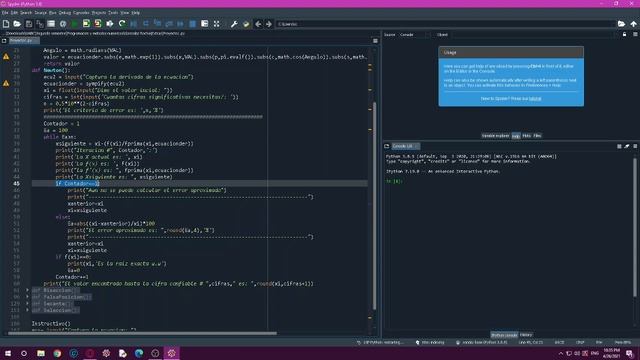Open File Explorer from the taskbar
This screenshot has height=360, width=640.
[x=41, y=353]
